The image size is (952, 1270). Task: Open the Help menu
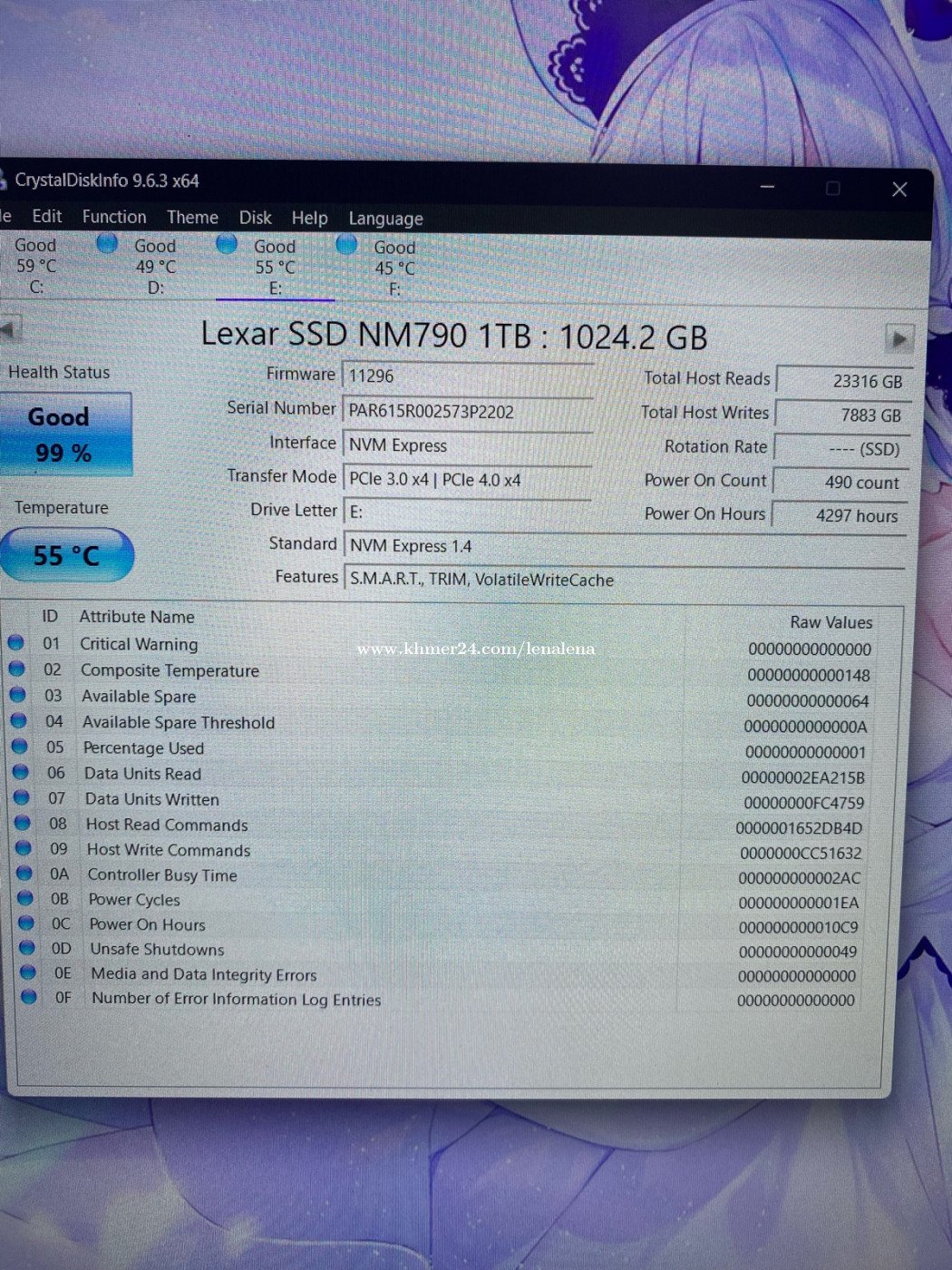click(x=309, y=218)
